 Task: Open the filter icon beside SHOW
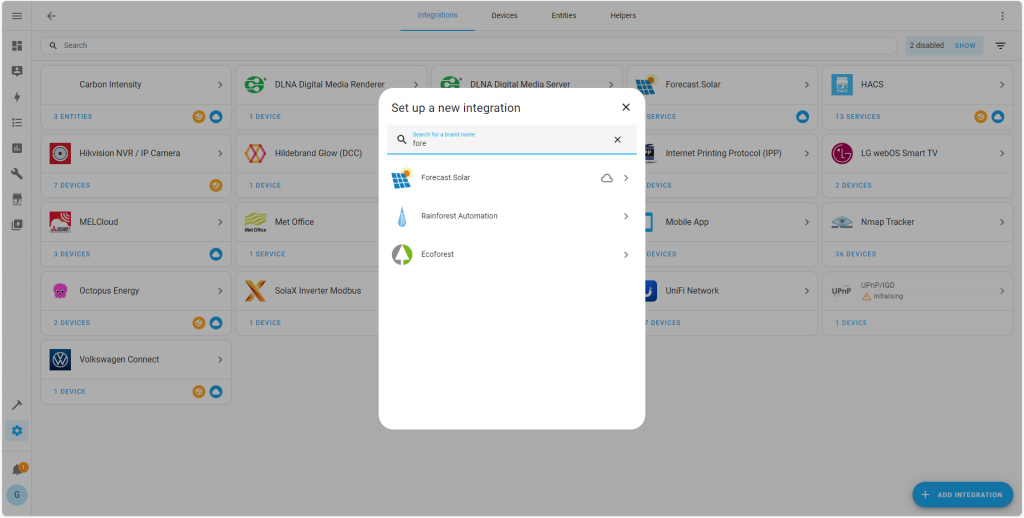click(1000, 46)
